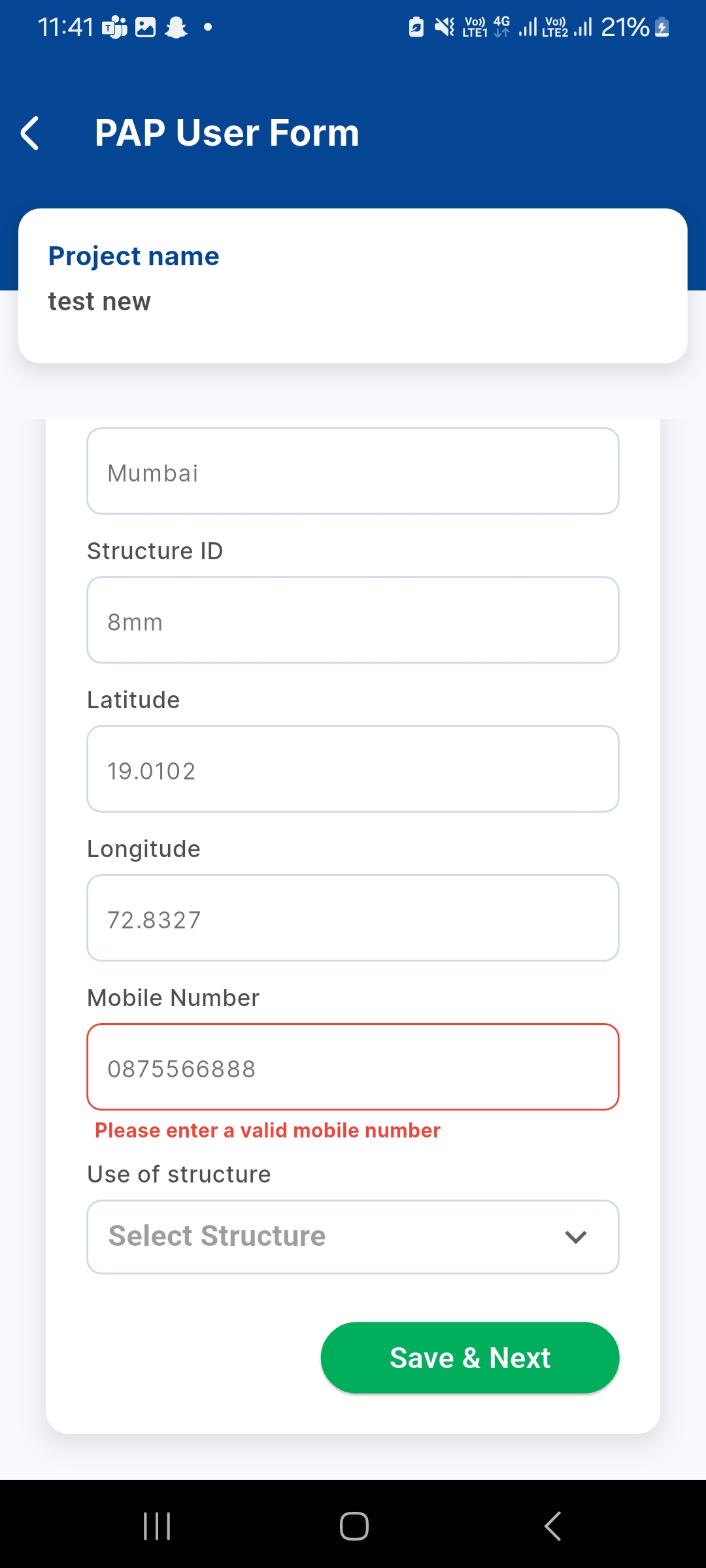
Task: Select the Longitude field showing 72.8327
Action: (353, 918)
